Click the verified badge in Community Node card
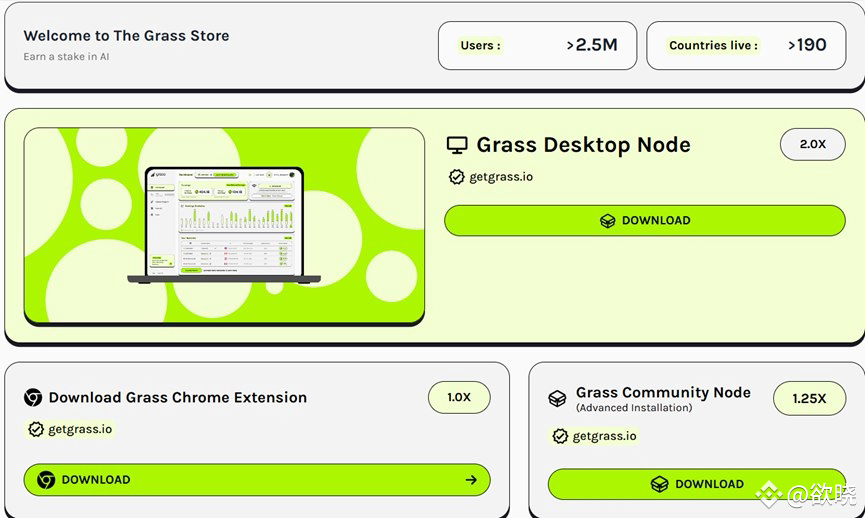This screenshot has height=518, width=865. tap(560, 436)
